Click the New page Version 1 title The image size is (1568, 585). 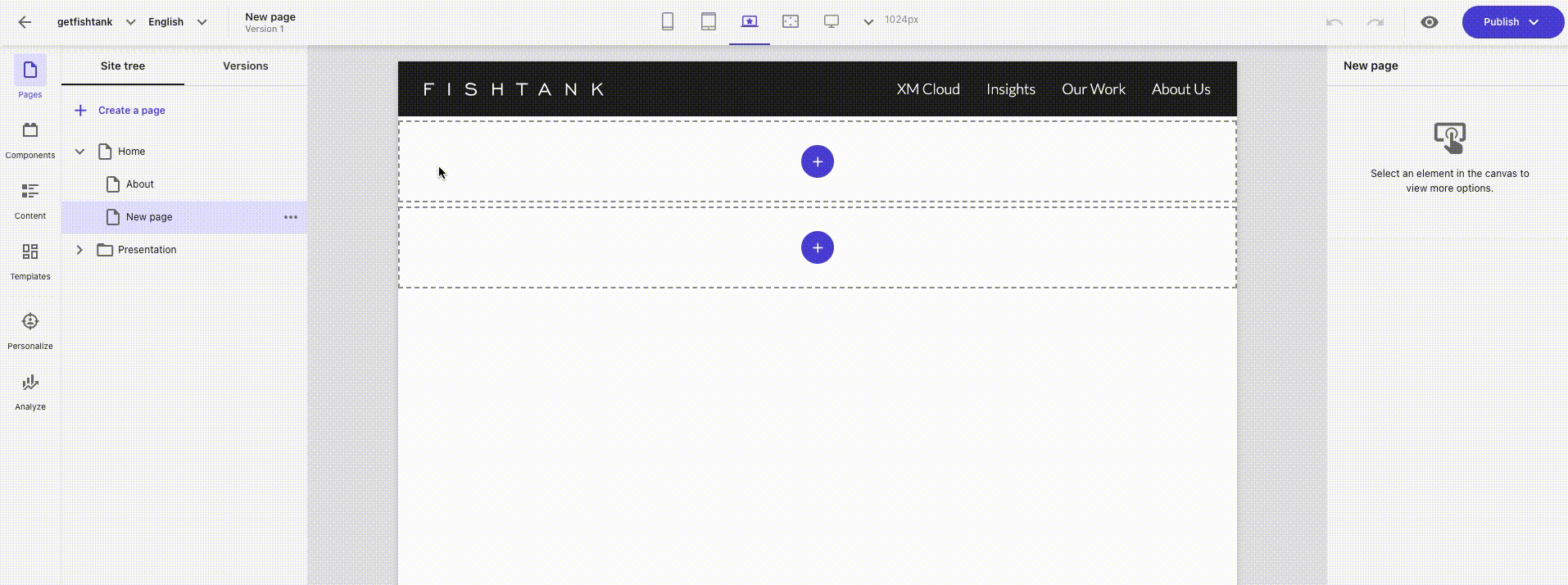tap(270, 22)
